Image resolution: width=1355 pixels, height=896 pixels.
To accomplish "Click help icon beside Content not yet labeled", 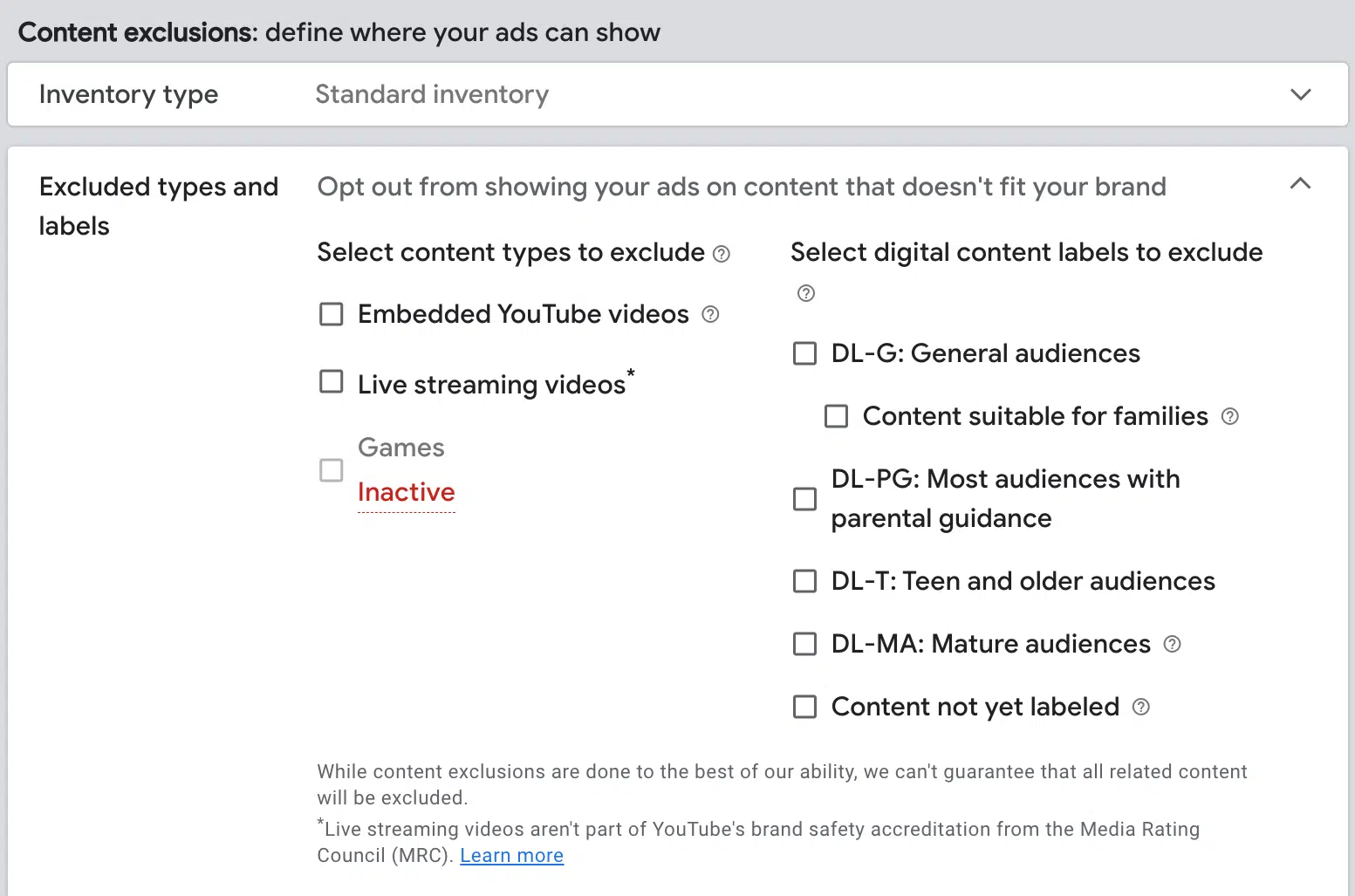I will pos(1141,707).
